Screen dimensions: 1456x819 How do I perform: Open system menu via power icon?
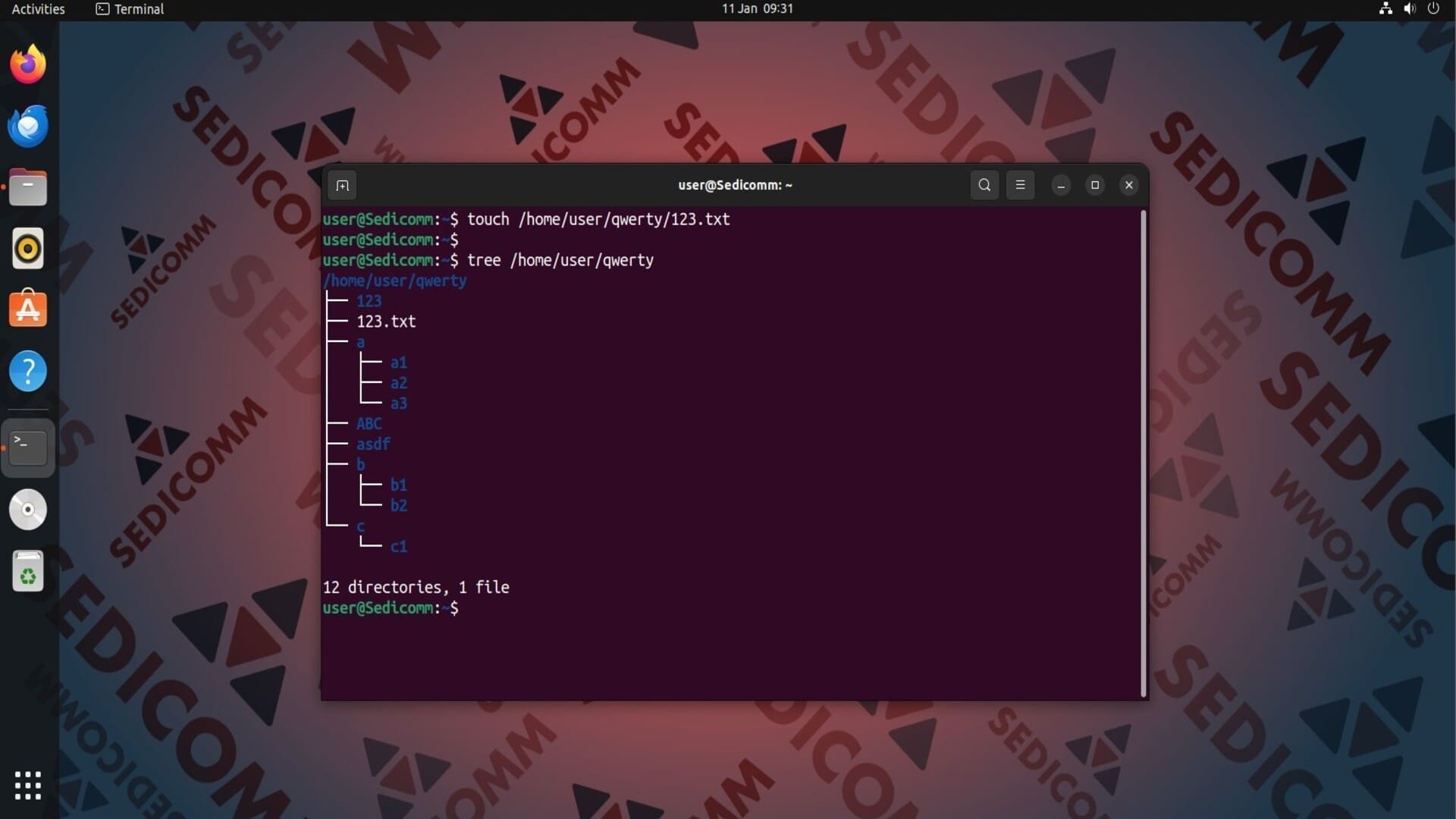pos(1433,9)
